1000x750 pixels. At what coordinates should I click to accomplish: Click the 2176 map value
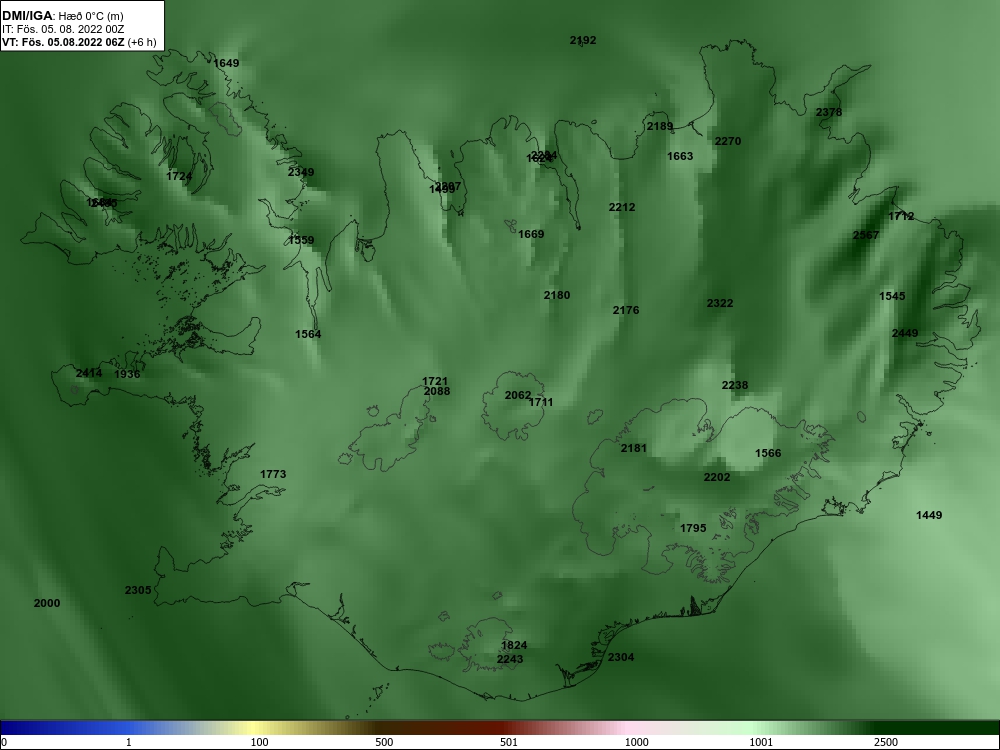tap(626, 310)
